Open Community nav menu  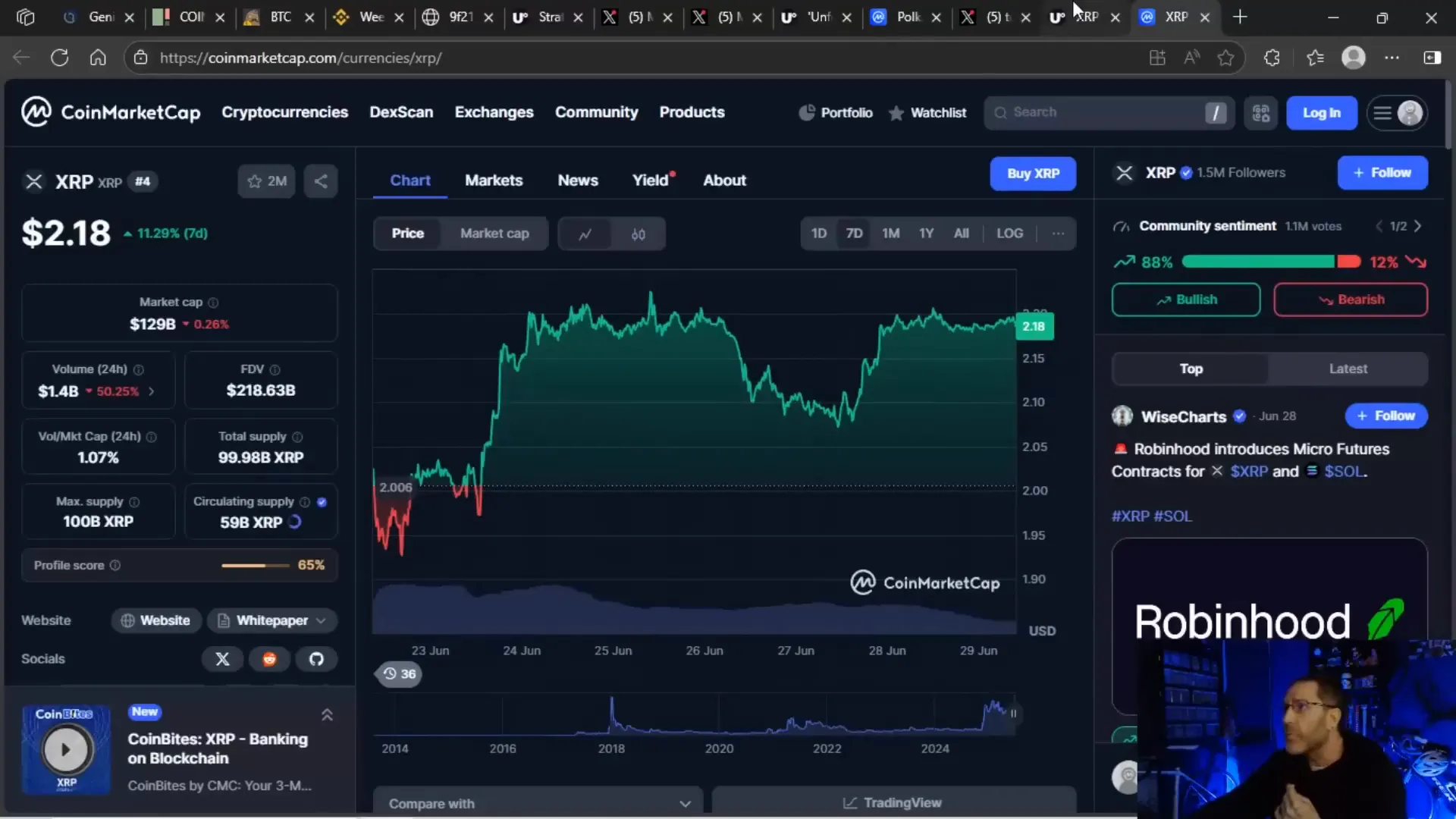tap(596, 112)
